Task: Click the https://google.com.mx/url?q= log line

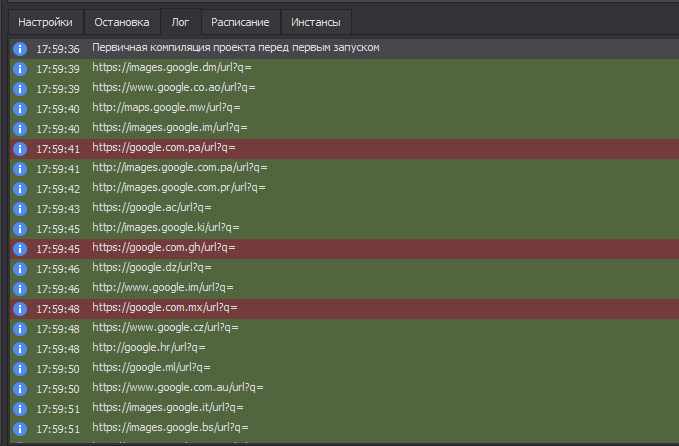Action: (164, 308)
